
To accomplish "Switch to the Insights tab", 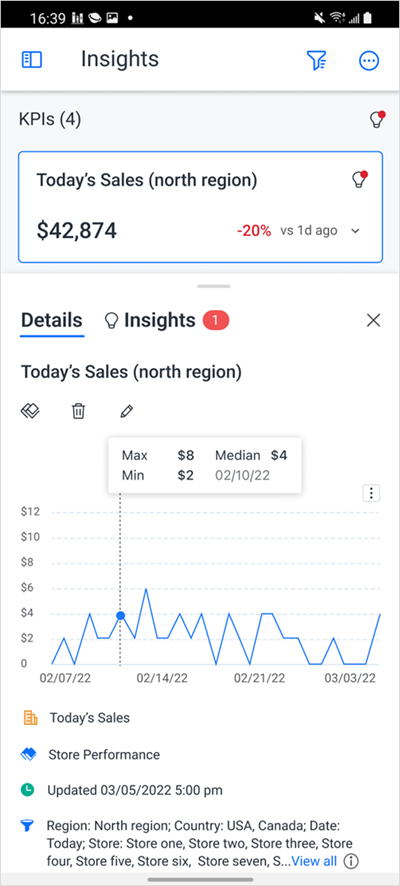I will coord(150,320).
